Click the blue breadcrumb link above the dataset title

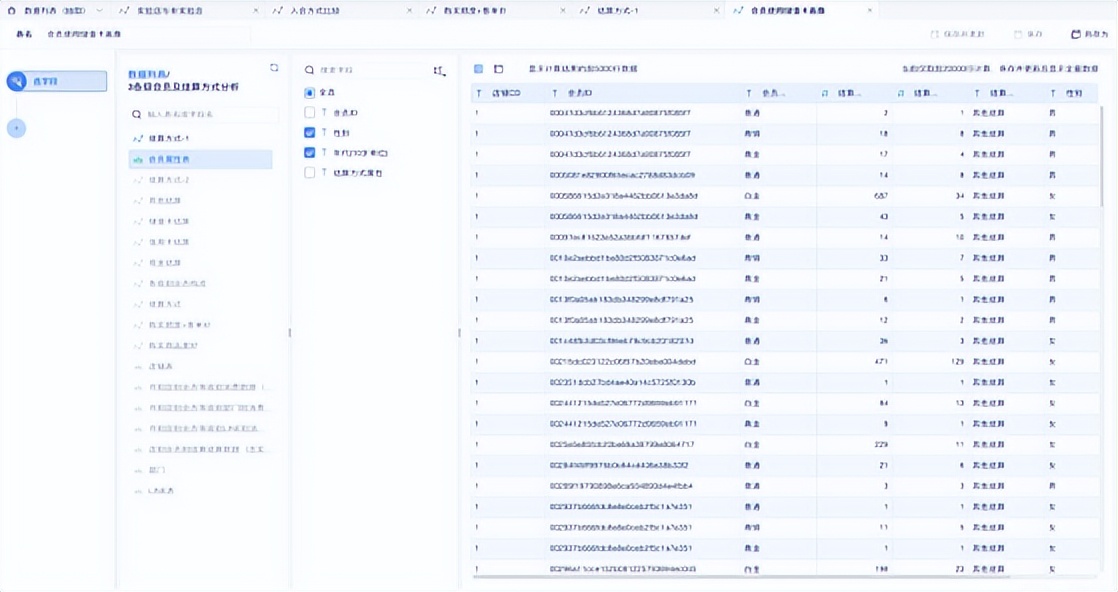[x=148, y=74]
